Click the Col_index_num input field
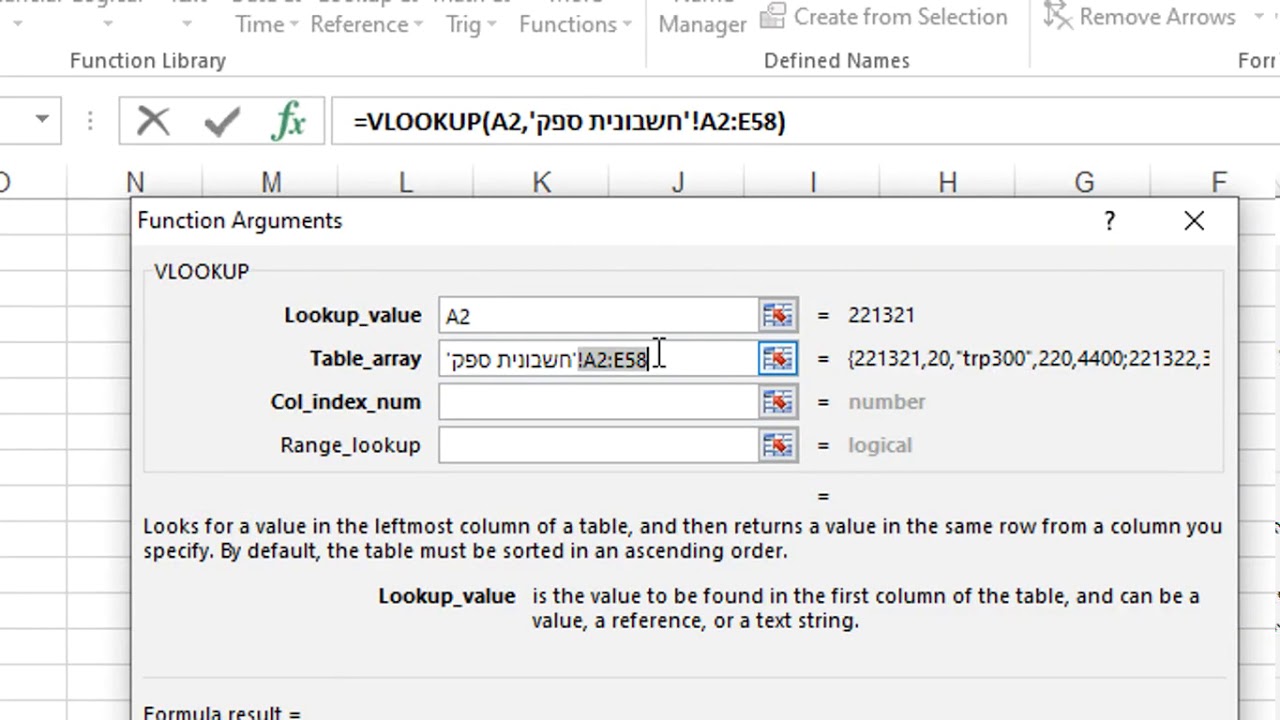This screenshot has height=720, width=1280. pyautogui.click(x=598, y=402)
